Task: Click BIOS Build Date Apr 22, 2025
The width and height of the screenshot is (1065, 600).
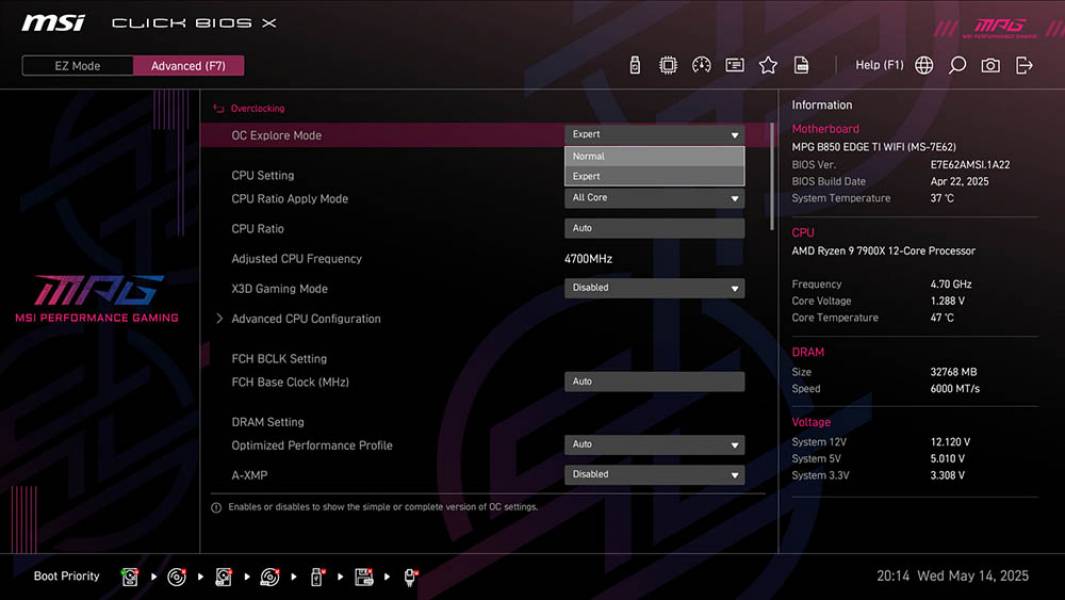Action: click(x=959, y=181)
